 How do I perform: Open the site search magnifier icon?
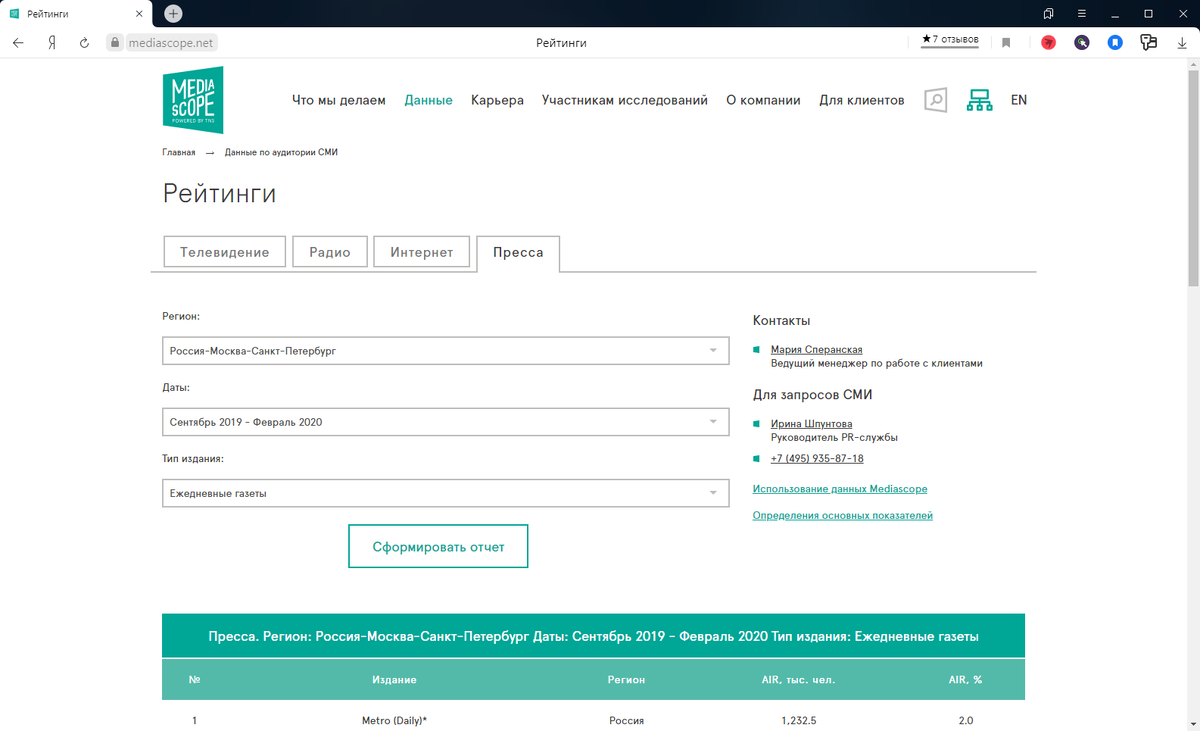point(935,100)
